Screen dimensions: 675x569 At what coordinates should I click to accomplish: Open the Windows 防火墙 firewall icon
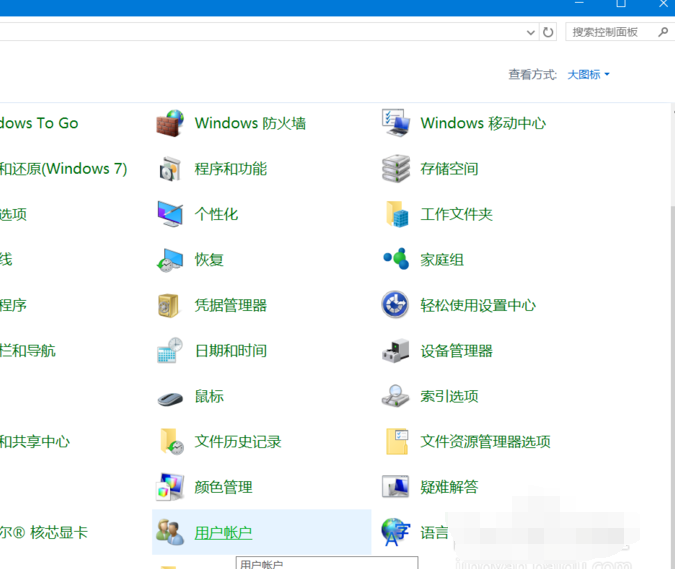click(x=170, y=124)
